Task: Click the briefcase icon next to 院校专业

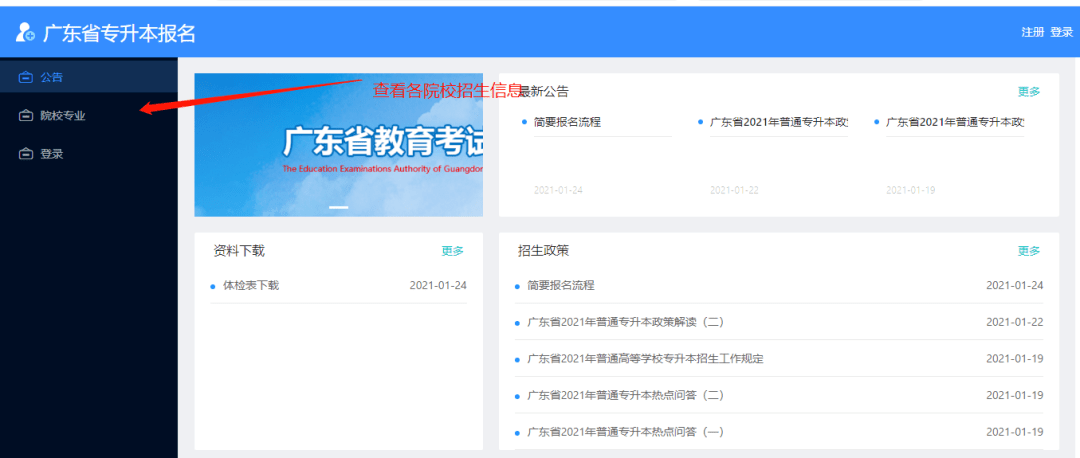Action: [x=25, y=116]
